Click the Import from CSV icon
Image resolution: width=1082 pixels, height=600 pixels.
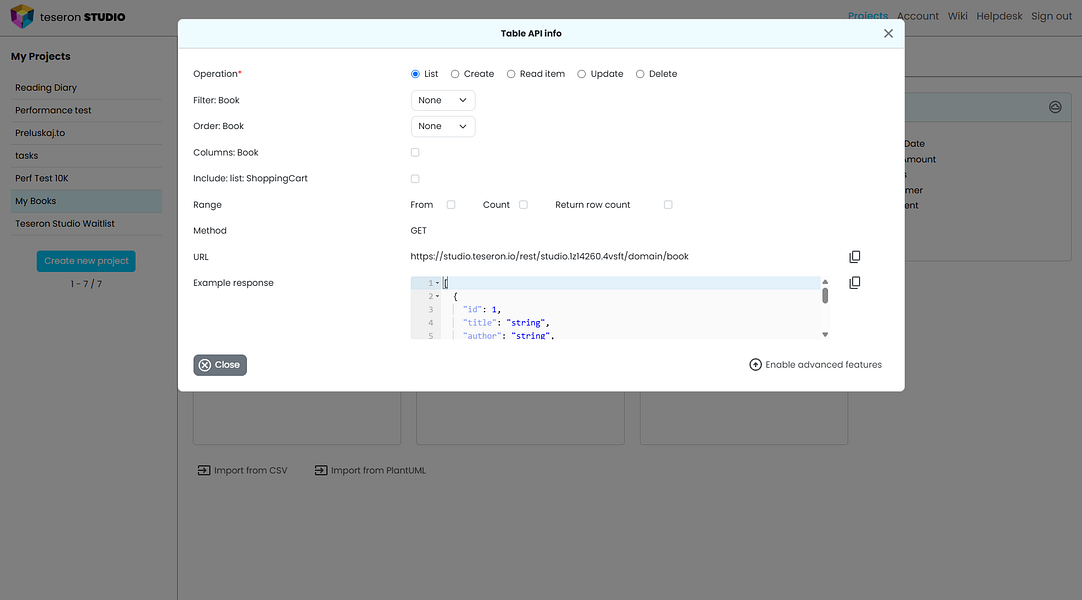point(204,470)
